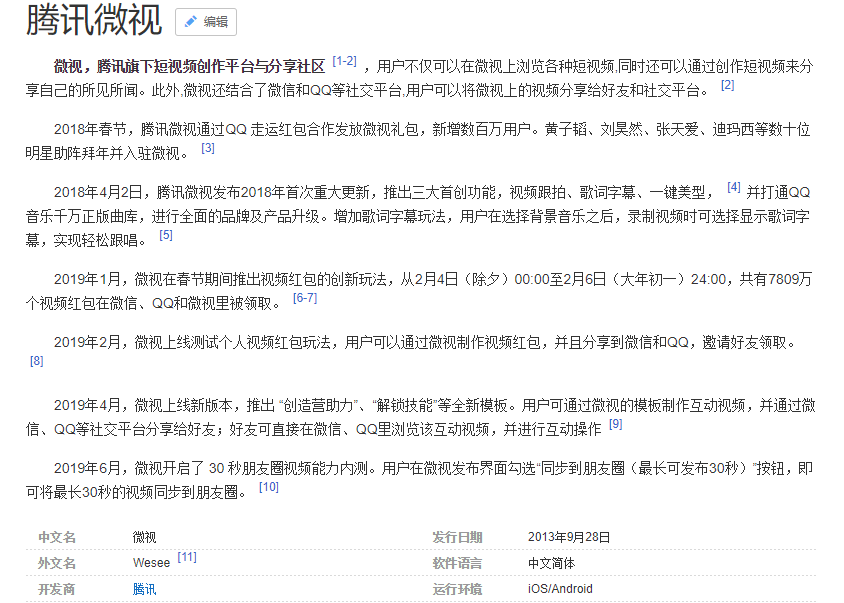
Task: Click the bold text 微视，腾讯旗下短视频创作平台与分享社区
Action: [x=189, y=67]
